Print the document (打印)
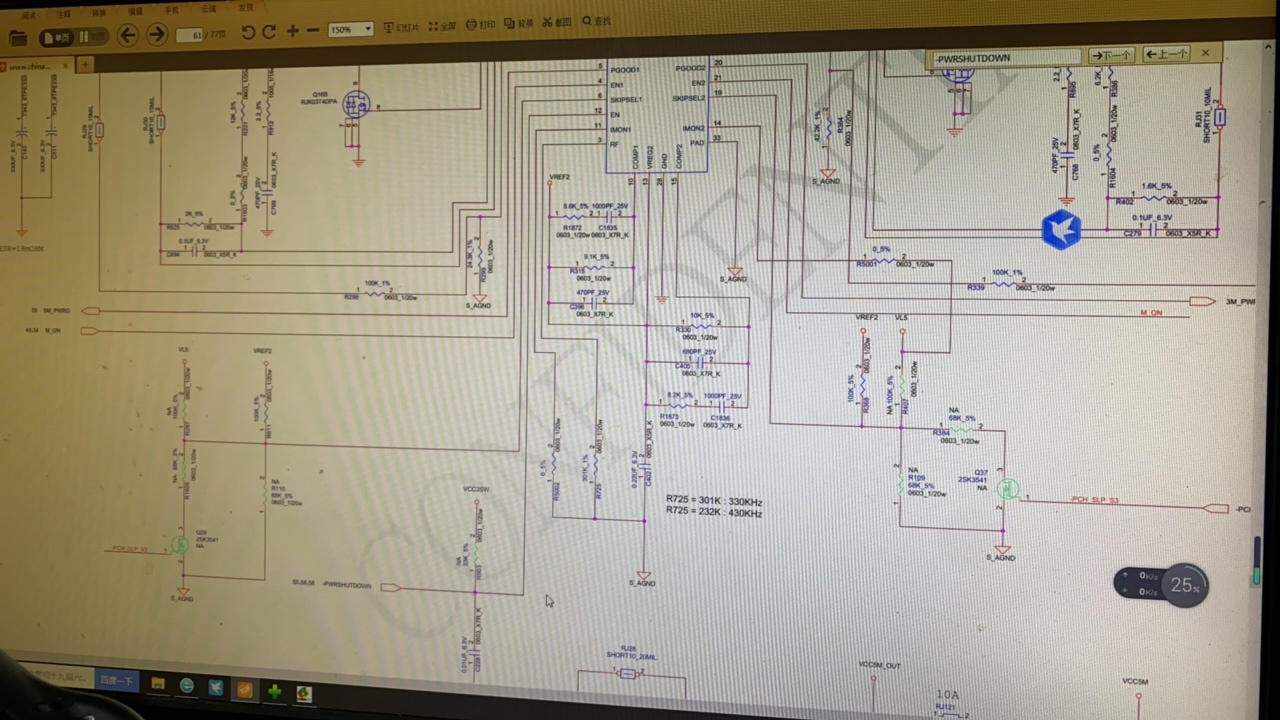The image size is (1280, 720). click(x=481, y=24)
